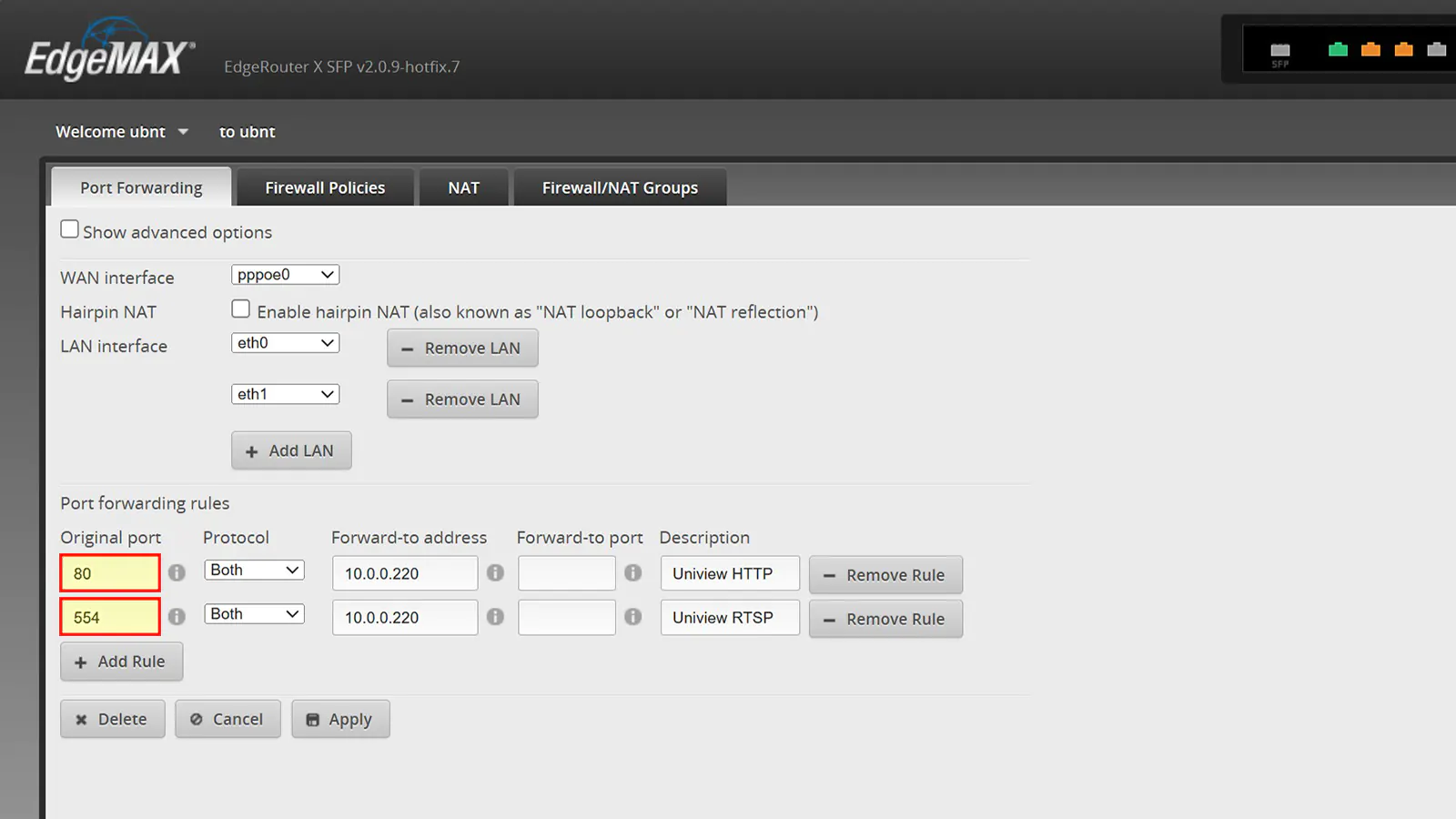Click info icon beside Uniview RTSP forward-to port

click(633, 616)
